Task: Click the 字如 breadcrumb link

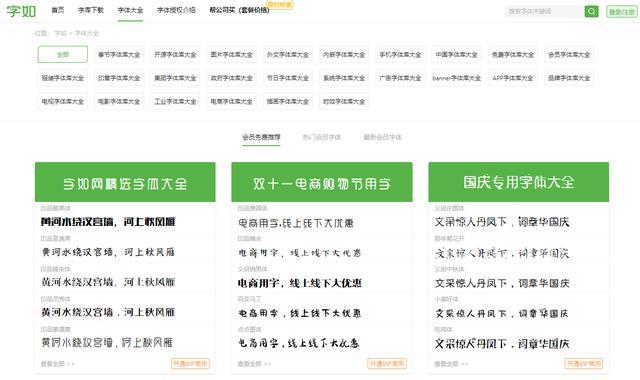Action: pyautogui.click(x=60, y=33)
